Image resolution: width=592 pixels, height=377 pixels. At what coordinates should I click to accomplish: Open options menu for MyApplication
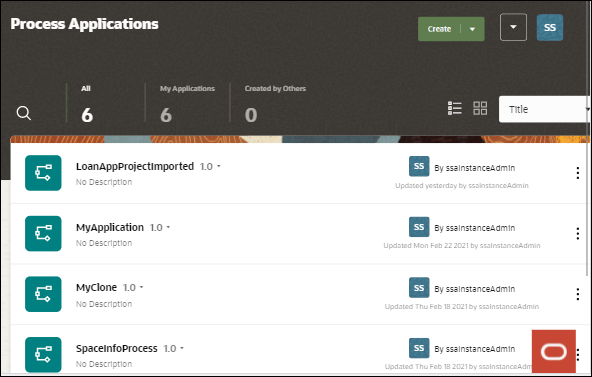tap(578, 234)
